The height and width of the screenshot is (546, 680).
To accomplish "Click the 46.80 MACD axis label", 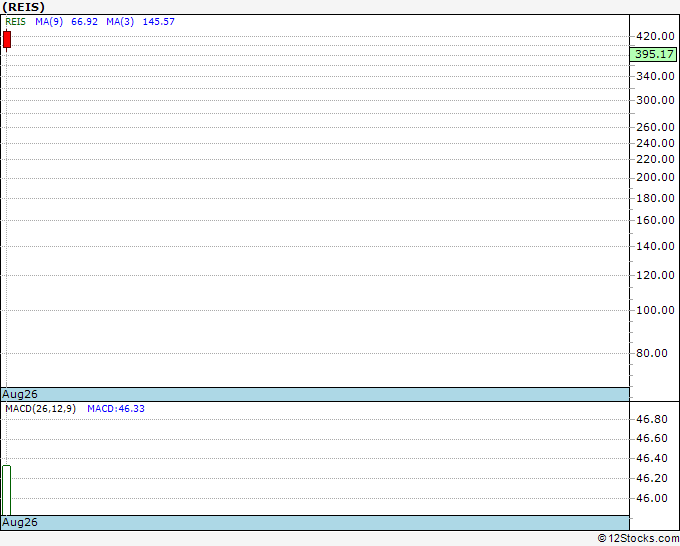I will point(652,419).
